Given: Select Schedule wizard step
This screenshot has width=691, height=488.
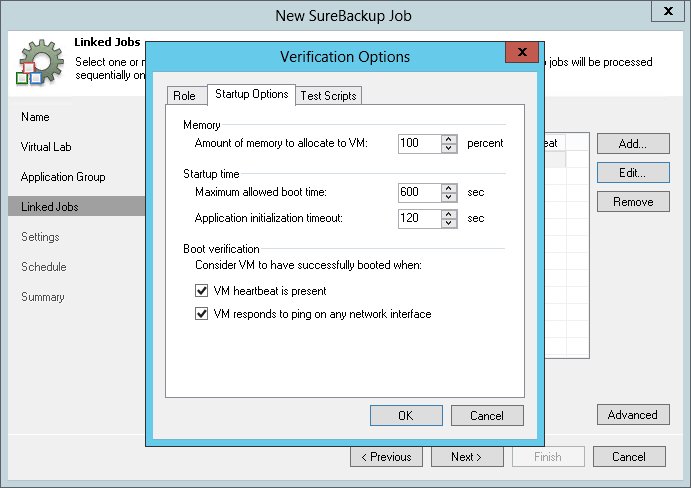Looking at the screenshot, I should pos(44,267).
